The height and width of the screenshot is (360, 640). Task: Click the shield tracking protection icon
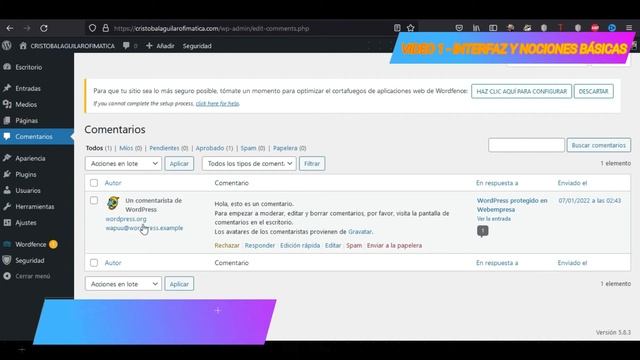tap(92, 28)
